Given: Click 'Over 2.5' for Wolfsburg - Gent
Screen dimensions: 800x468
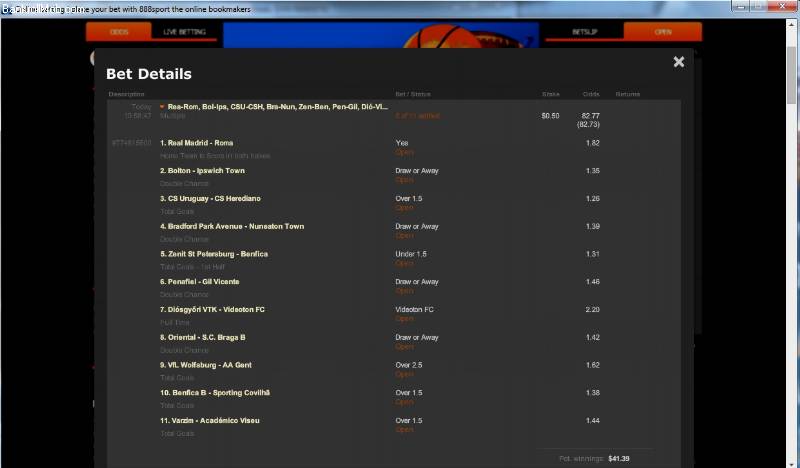Looking at the screenshot, I should 409,365.
